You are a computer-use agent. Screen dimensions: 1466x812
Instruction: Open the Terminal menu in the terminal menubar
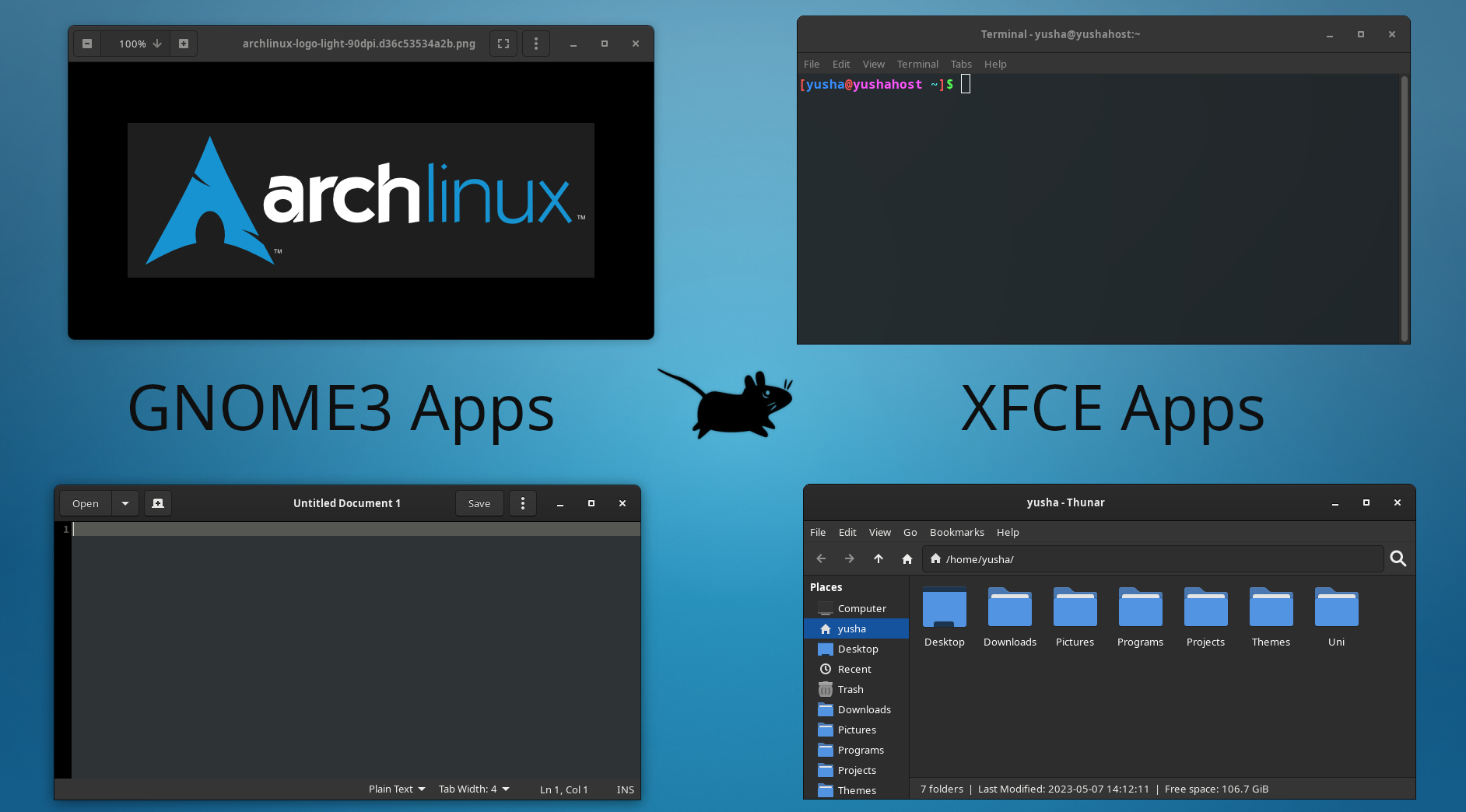pos(917,64)
